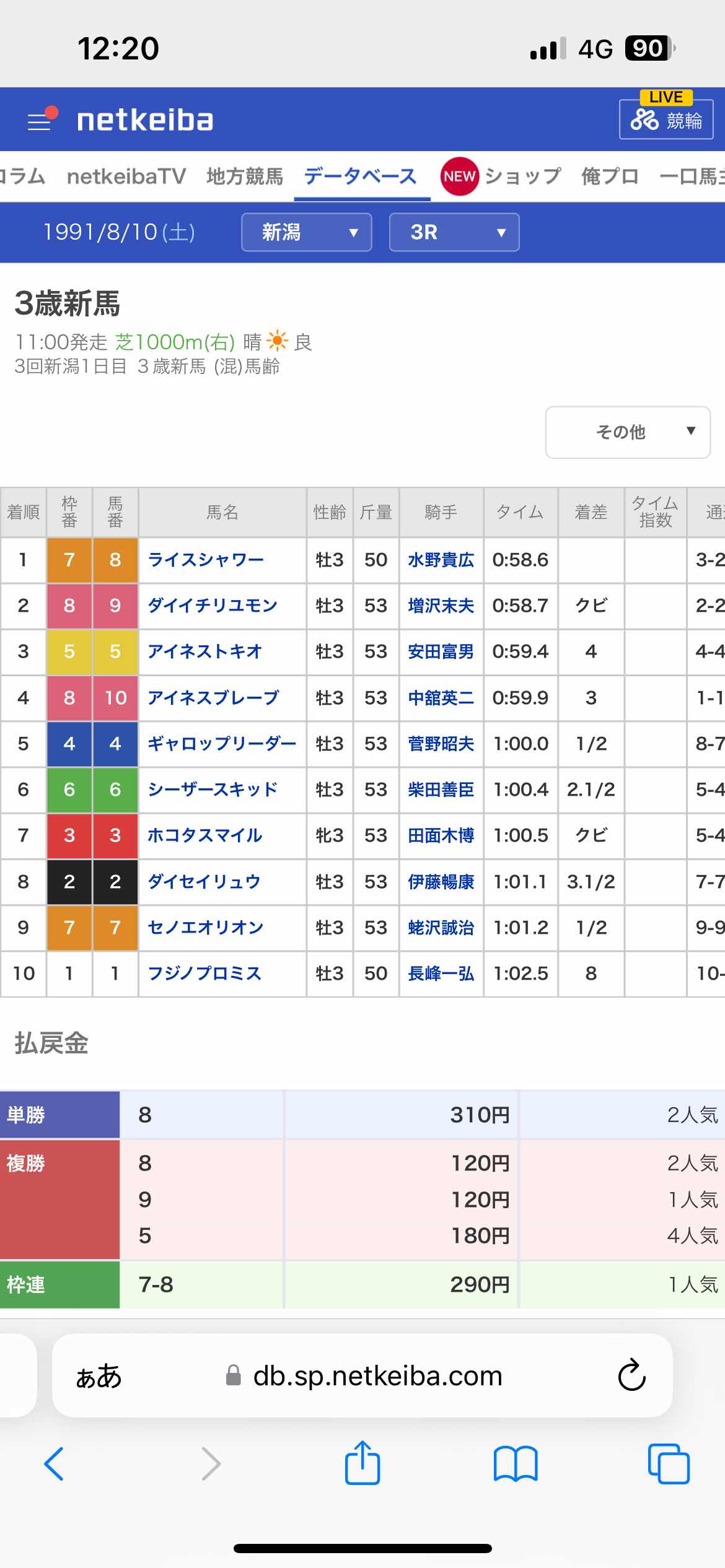Open the 新潟 racecourse dropdown
The height and width of the screenshot is (1568, 725).
pyautogui.click(x=307, y=232)
